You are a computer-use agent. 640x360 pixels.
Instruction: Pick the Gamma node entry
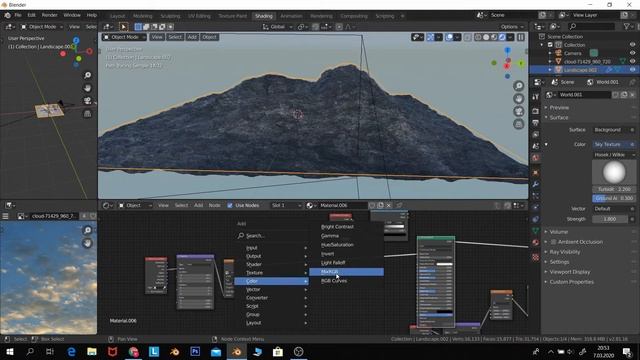coord(330,236)
